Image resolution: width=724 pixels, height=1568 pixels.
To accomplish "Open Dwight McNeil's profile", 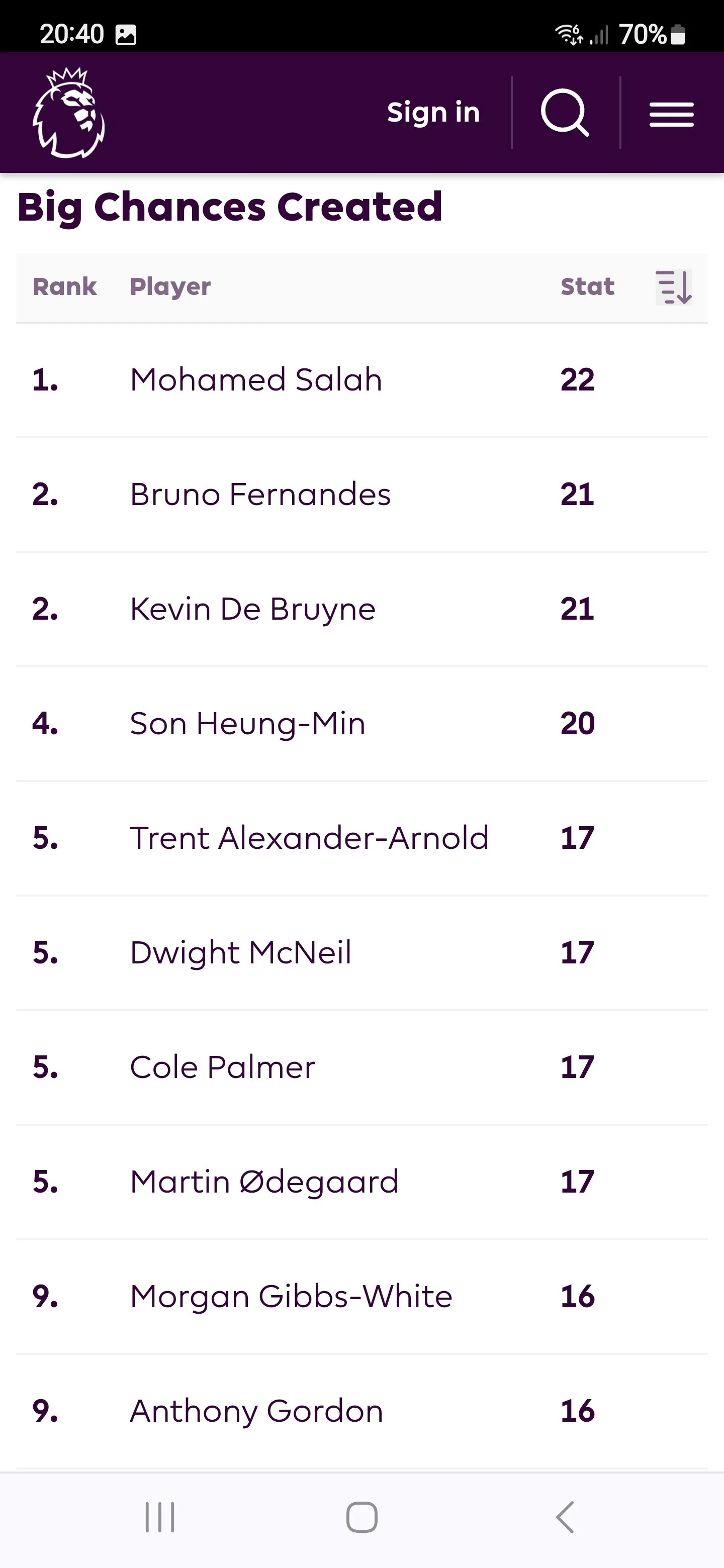I will point(240,952).
